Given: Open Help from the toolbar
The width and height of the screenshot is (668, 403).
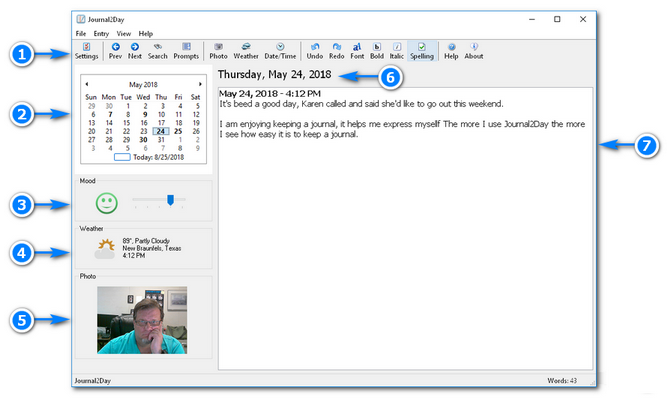Looking at the screenshot, I should pyautogui.click(x=451, y=51).
